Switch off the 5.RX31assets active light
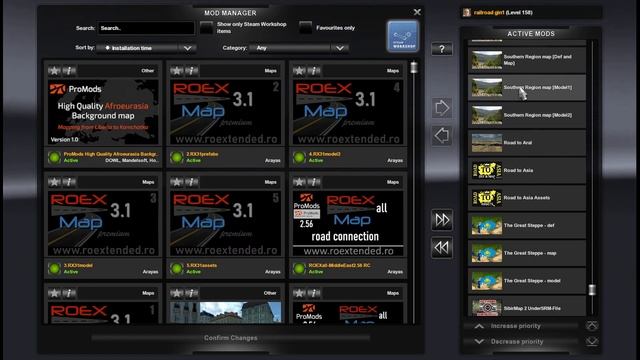 [177, 268]
